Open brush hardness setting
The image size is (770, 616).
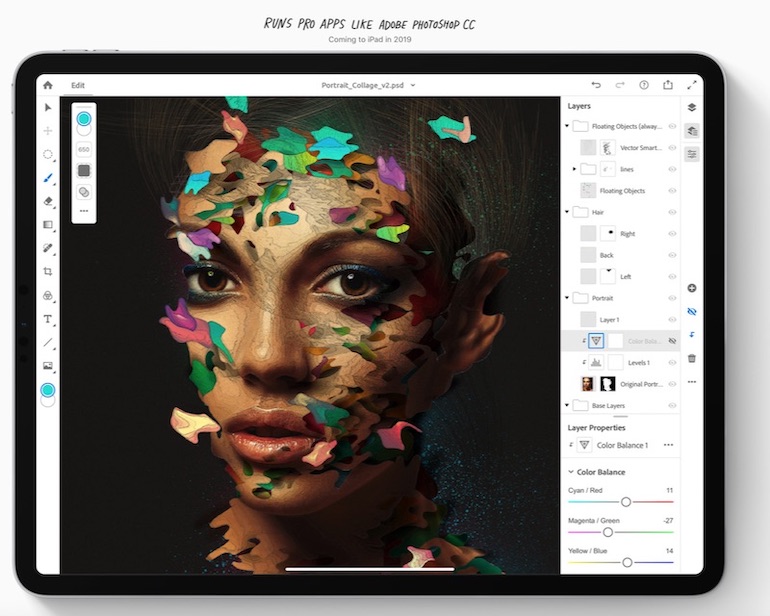84,170
